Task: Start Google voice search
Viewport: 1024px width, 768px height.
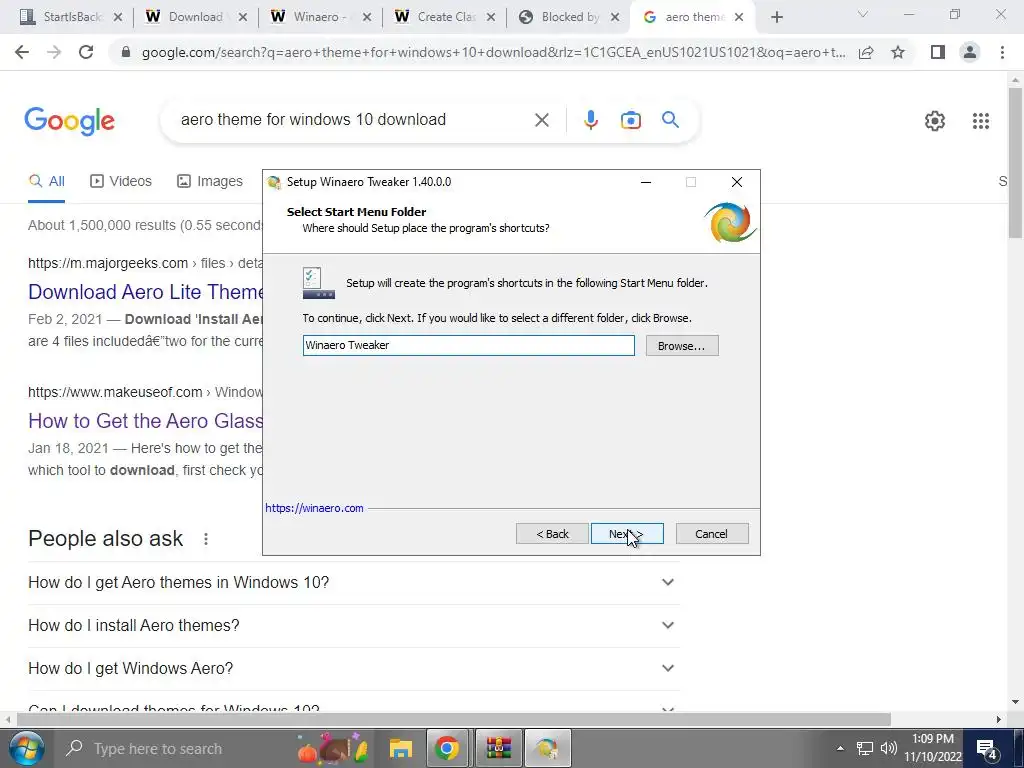Action: click(590, 120)
